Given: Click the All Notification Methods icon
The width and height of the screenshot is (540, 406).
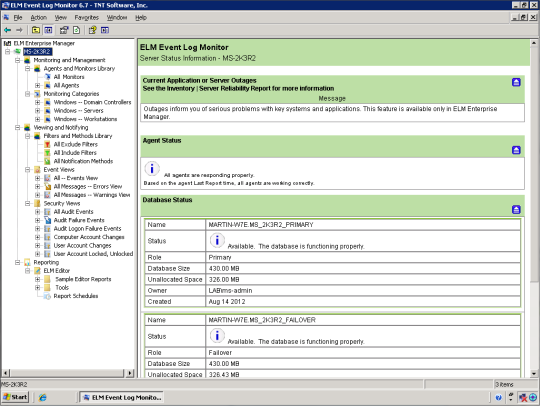Looking at the screenshot, I should click(x=48, y=161).
